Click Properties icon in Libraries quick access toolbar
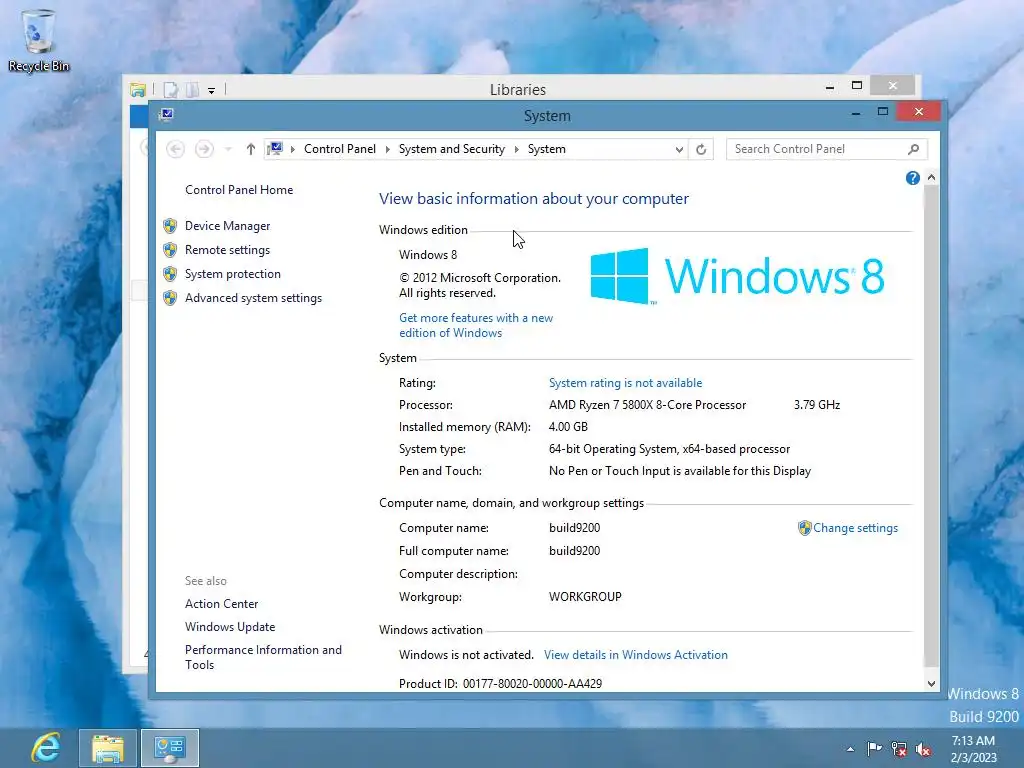Image resolution: width=1024 pixels, height=768 pixels. pyautogui.click(x=170, y=89)
